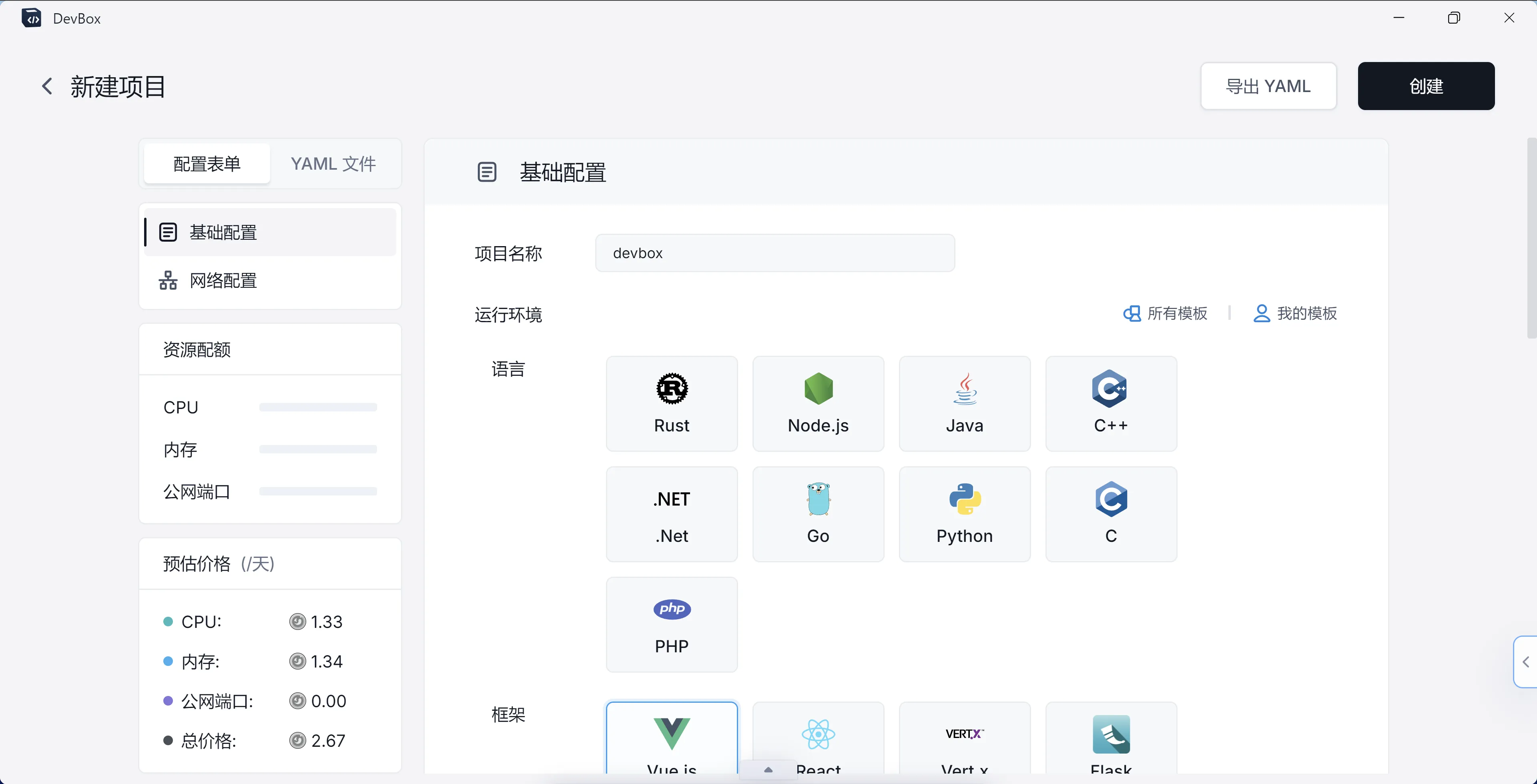Click the 创建 button
Image resolution: width=1537 pixels, height=784 pixels.
[x=1425, y=86]
